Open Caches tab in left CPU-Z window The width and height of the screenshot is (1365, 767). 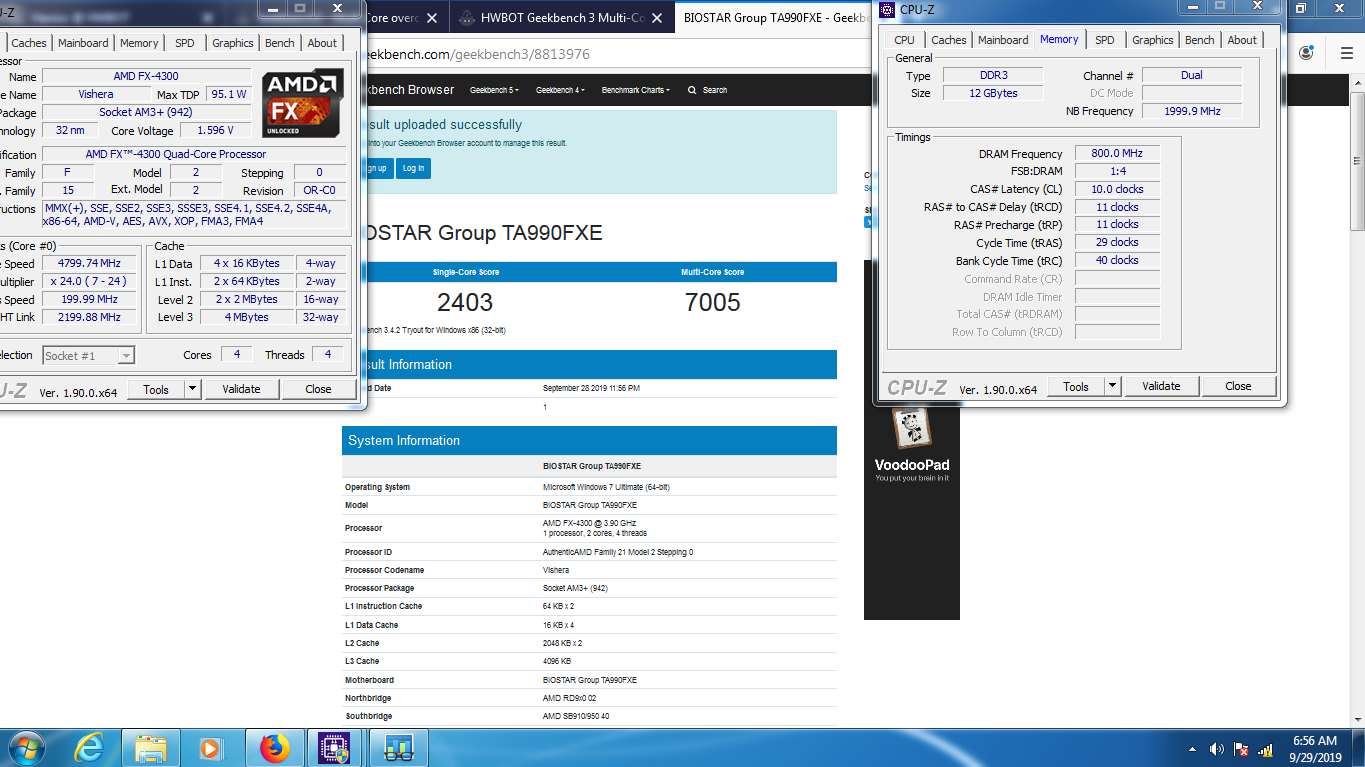point(29,43)
